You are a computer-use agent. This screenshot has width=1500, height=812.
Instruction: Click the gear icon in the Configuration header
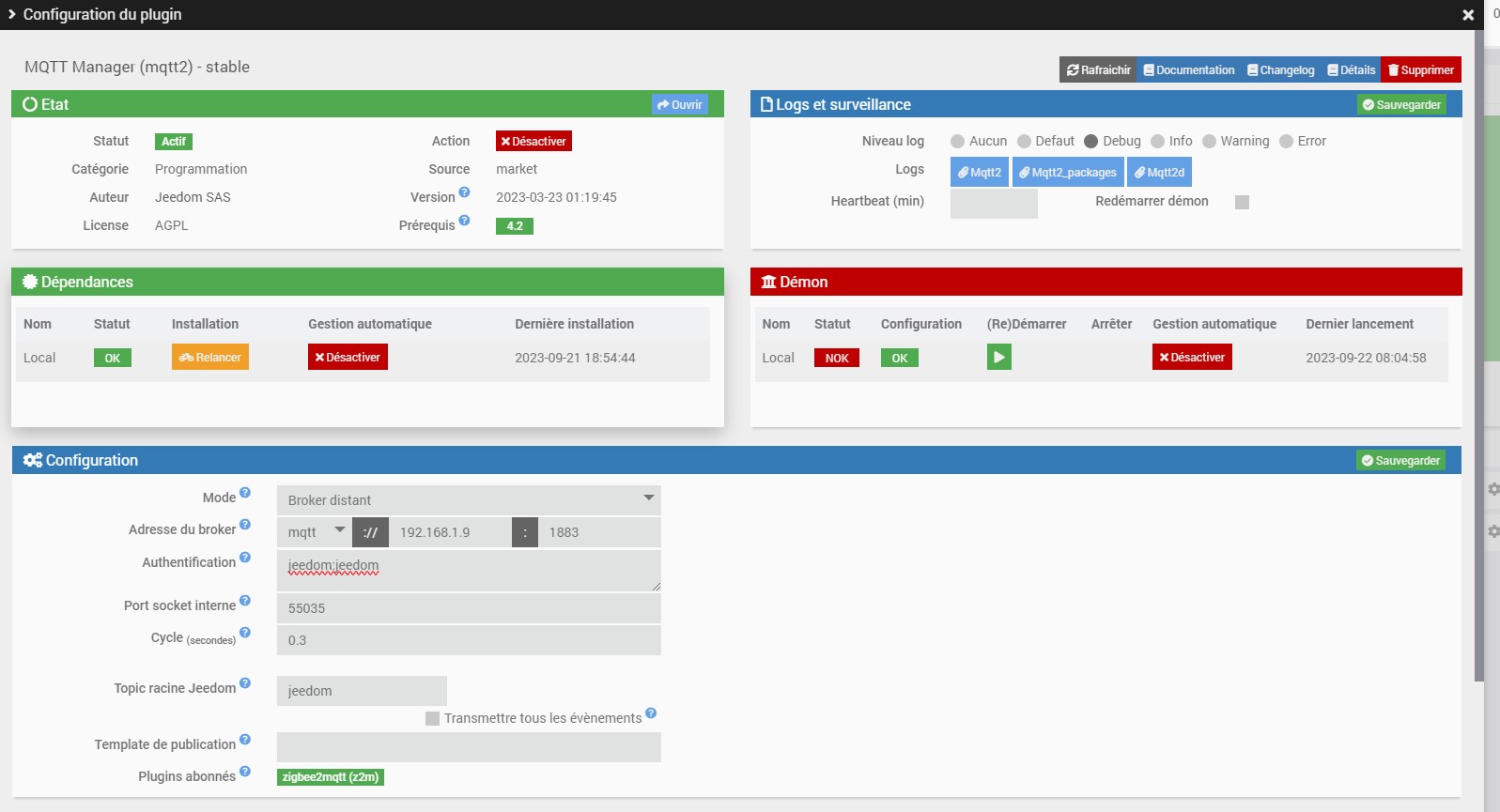coord(33,460)
